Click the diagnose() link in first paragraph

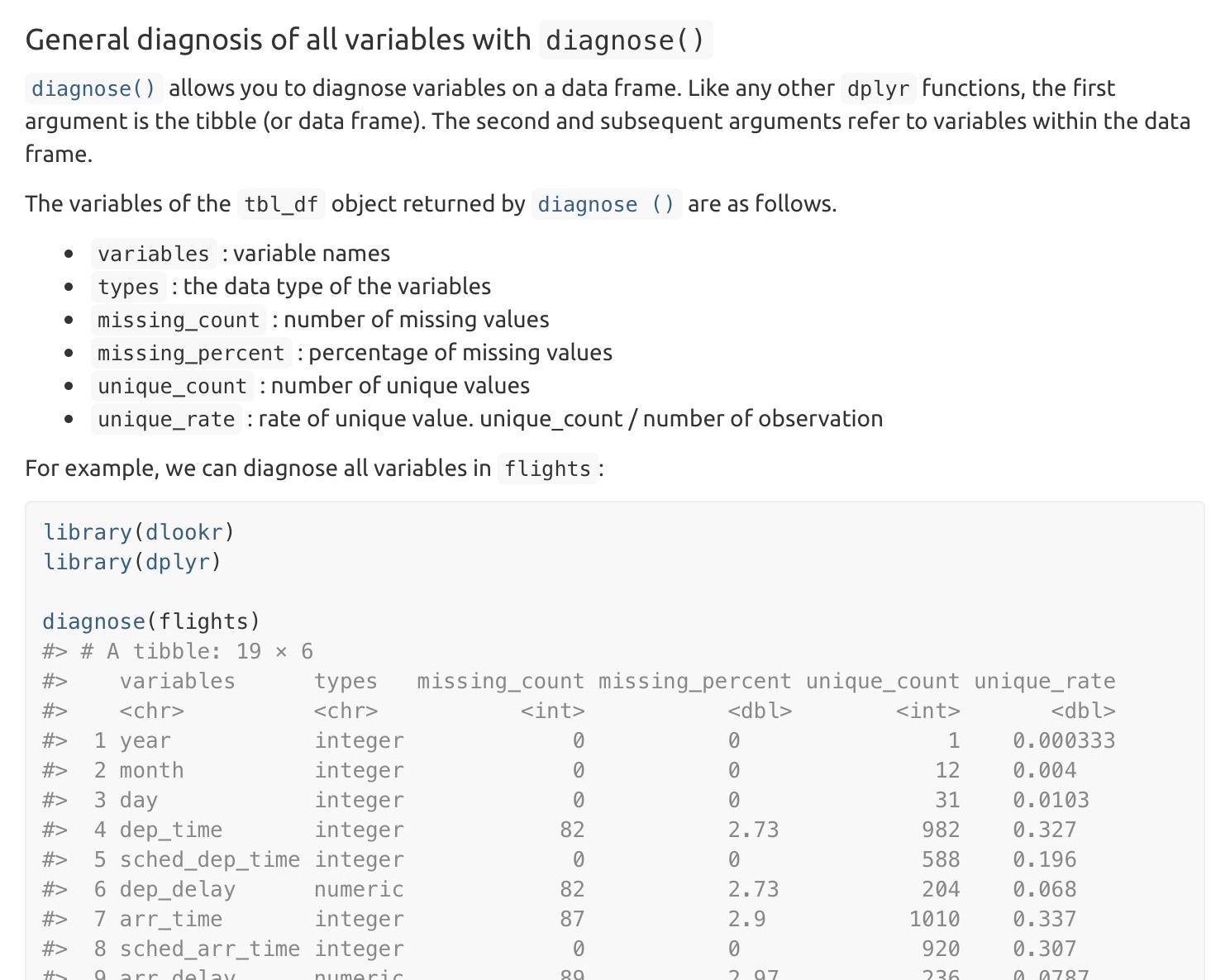(x=93, y=88)
